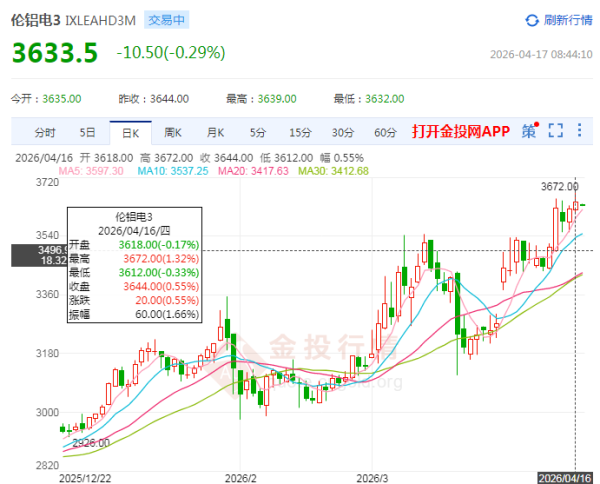Open the vertical three-dot more menu
The image size is (600, 484).
[580, 130]
